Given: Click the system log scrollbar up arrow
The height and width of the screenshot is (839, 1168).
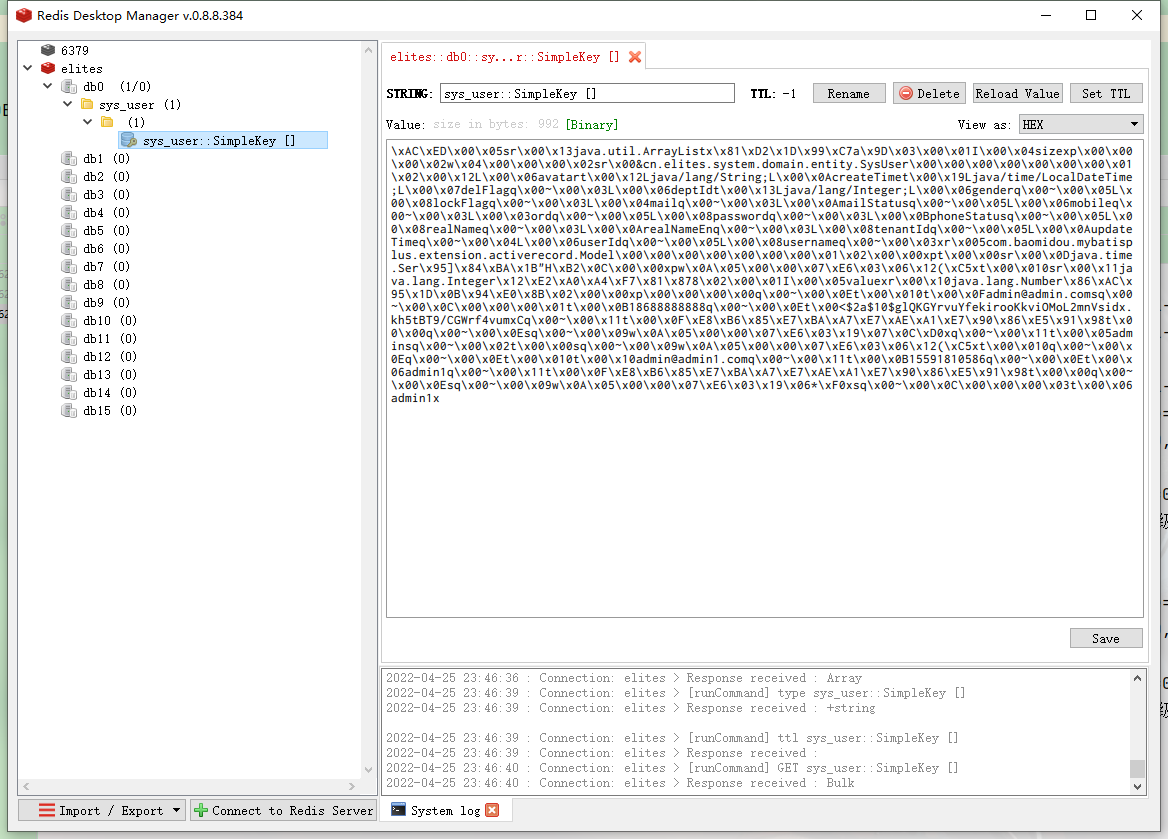Looking at the screenshot, I should [1137, 677].
